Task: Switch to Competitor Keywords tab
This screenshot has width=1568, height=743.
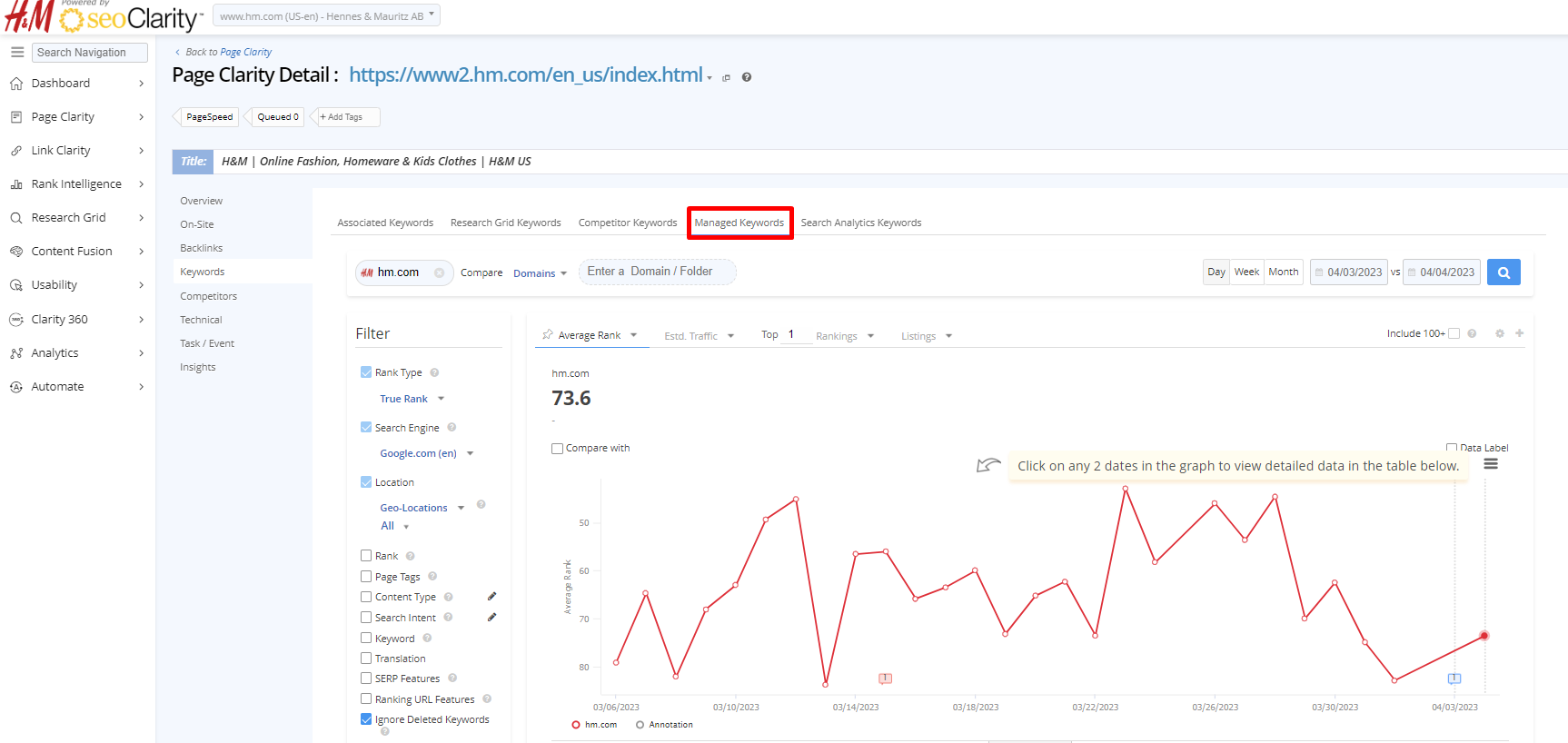Action: (x=628, y=223)
